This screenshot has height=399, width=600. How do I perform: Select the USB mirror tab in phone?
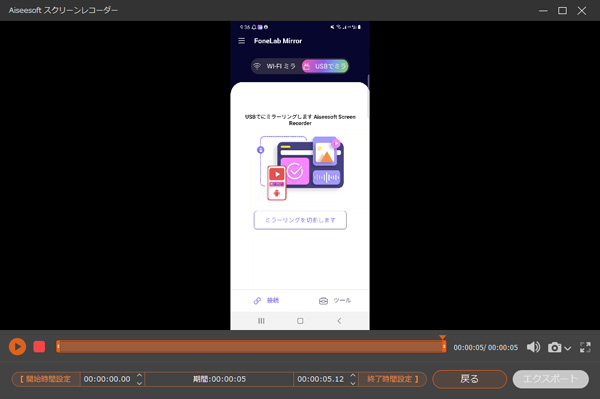pos(325,66)
